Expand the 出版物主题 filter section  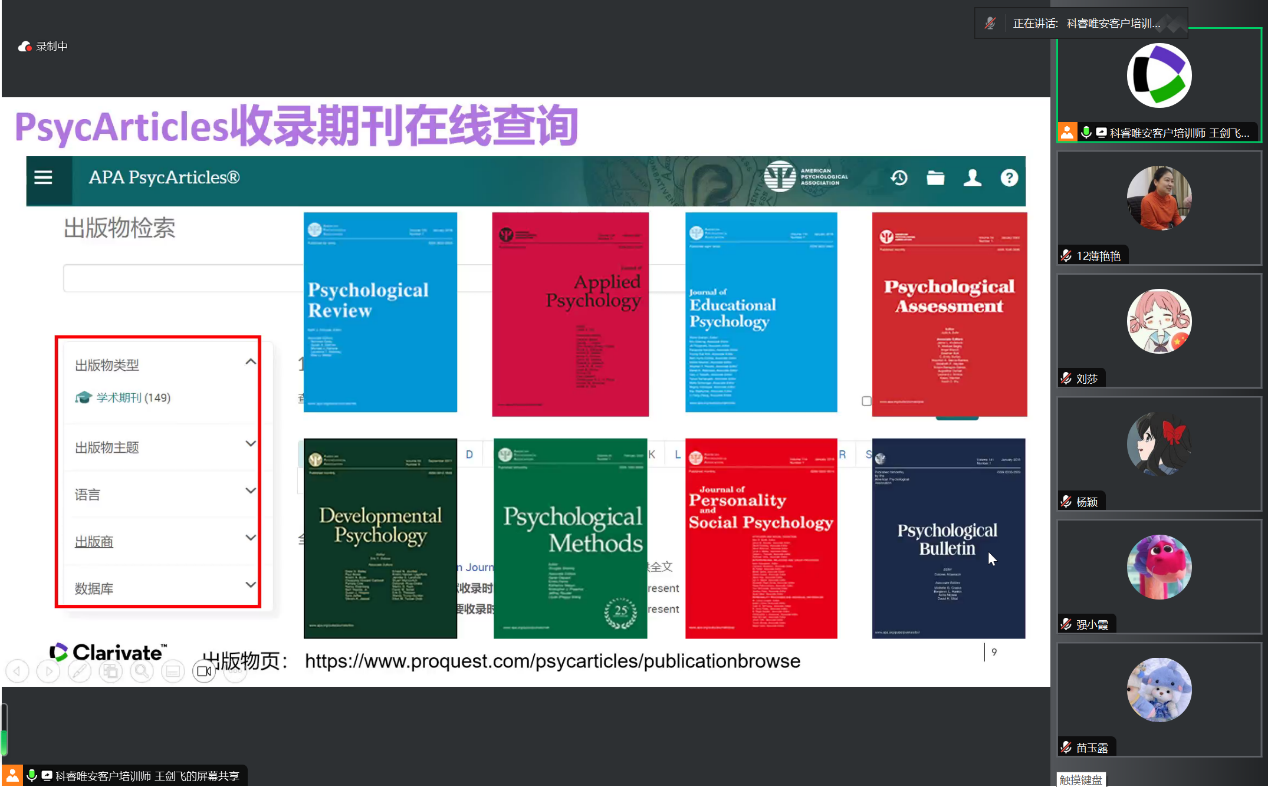pyautogui.click(x=250, y=444)
